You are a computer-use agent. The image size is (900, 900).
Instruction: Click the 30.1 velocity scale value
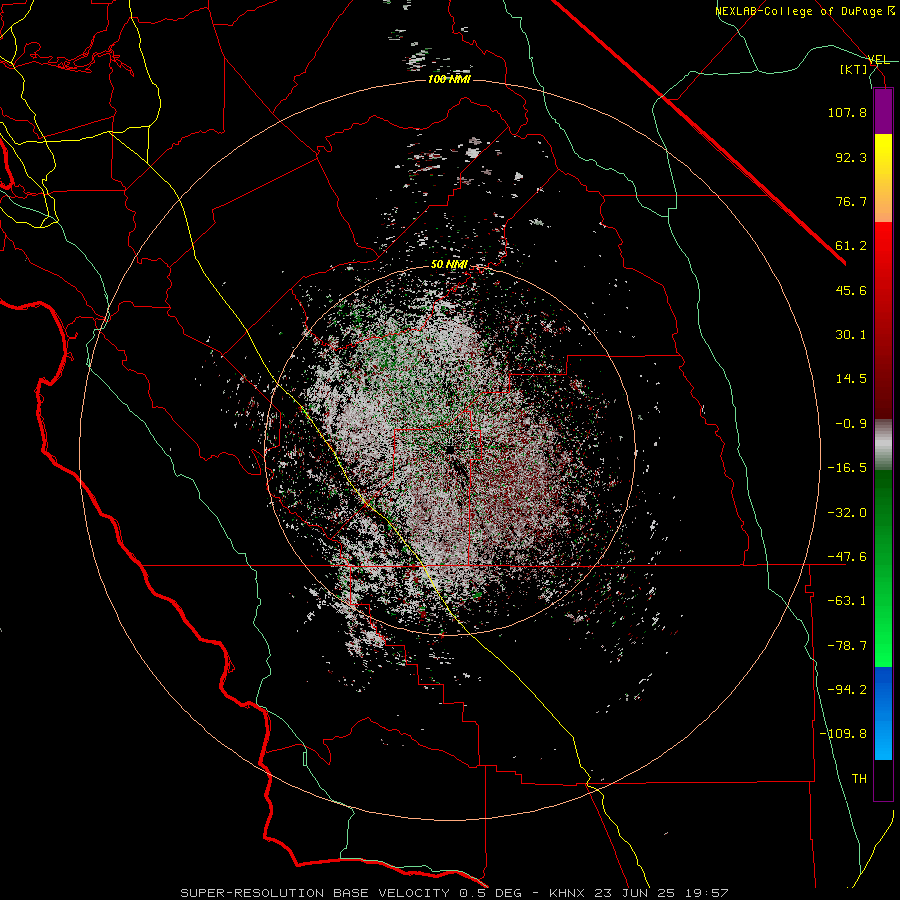coord(851,335)
